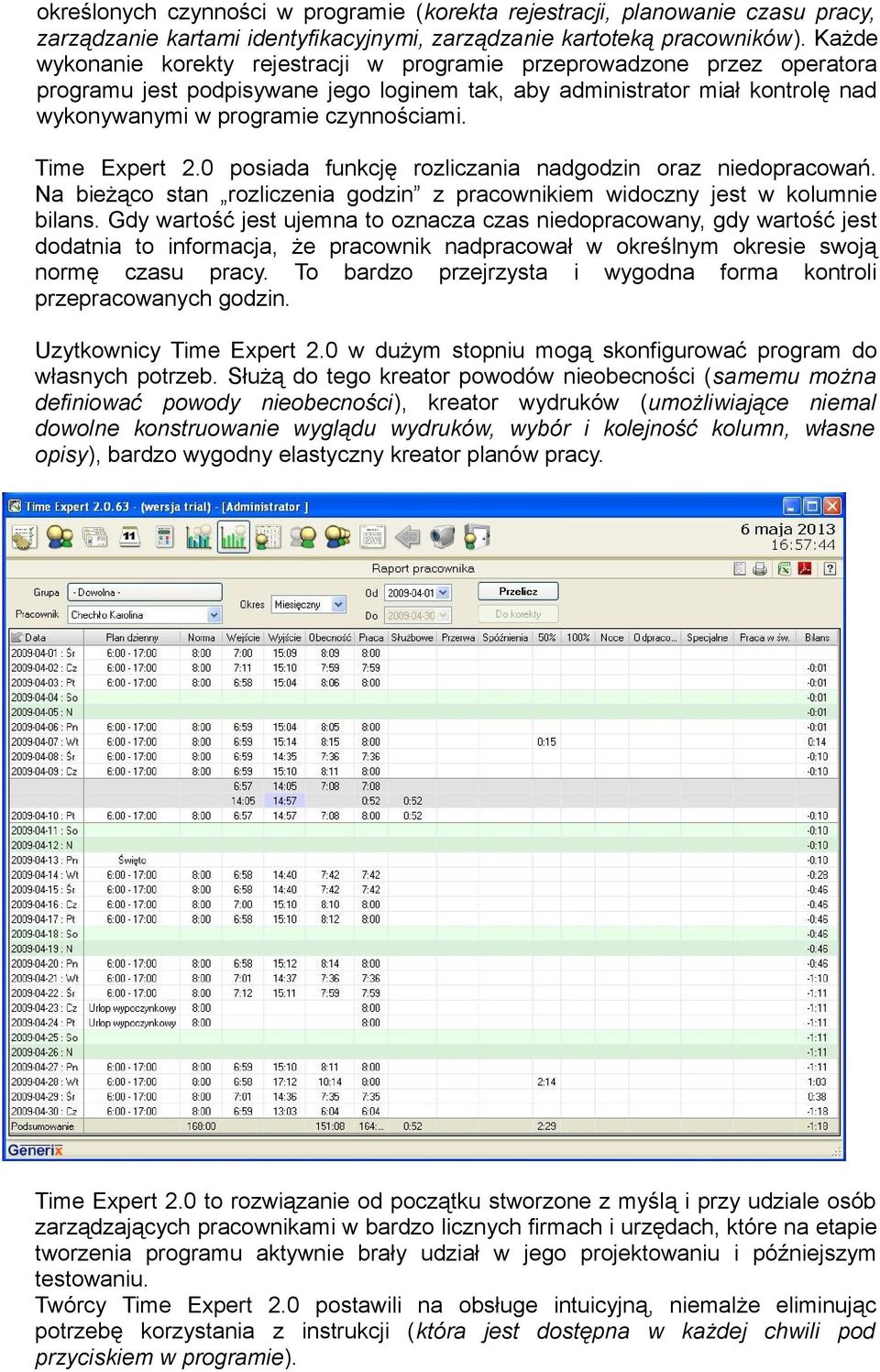880x1372 pixels.
Task: Click the 6 maja 2013 date display
Action: (x=787, y=529)
